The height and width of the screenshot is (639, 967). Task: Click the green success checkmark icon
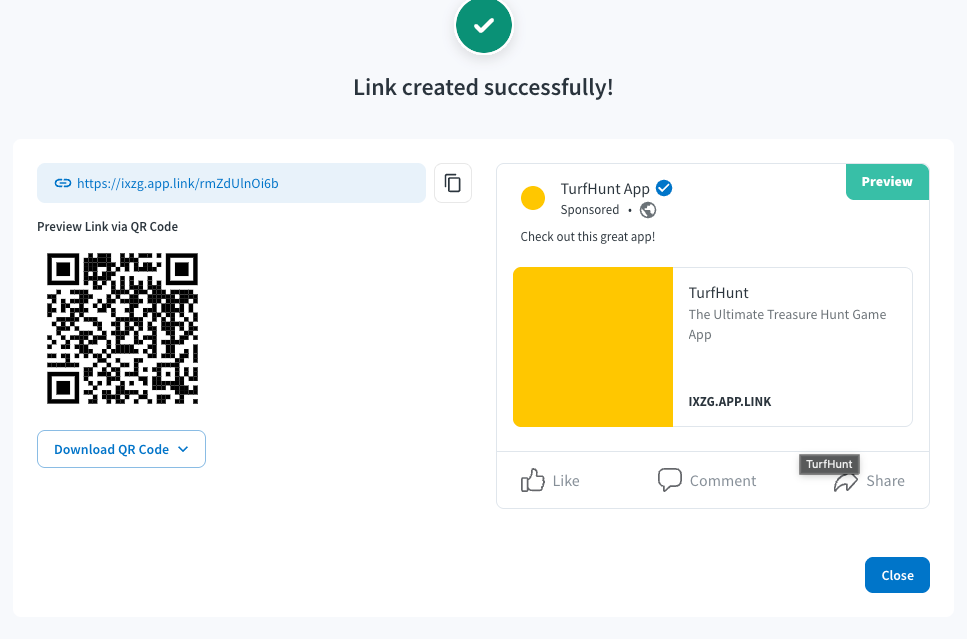pos(484,25)
